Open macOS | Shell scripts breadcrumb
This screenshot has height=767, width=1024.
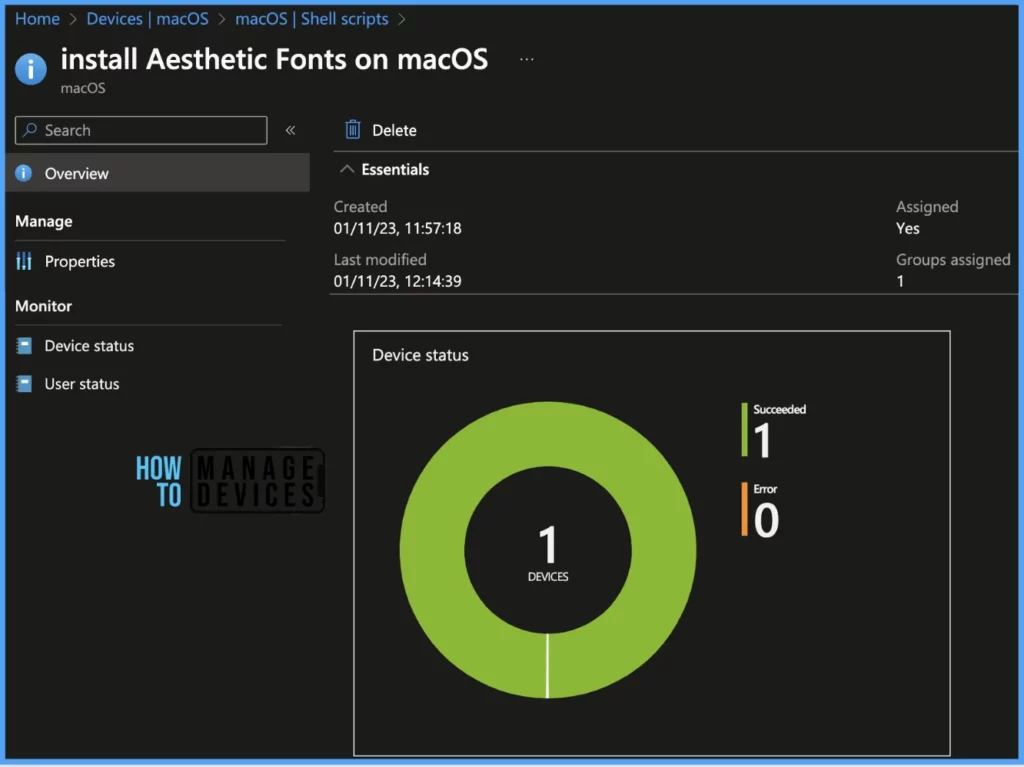[311, 19]
